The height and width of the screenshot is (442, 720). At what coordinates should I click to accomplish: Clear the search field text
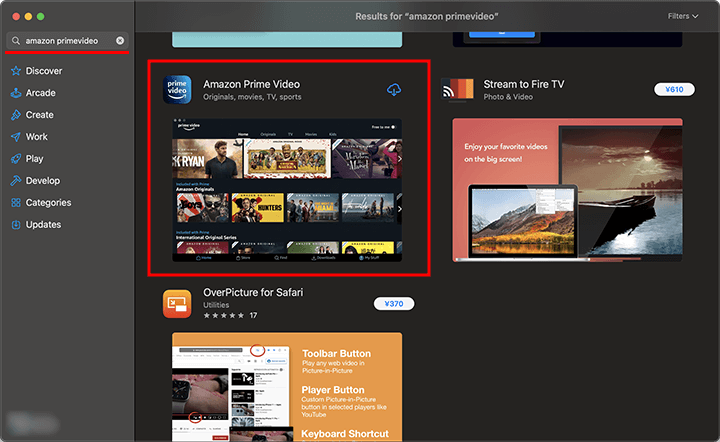point(120,40)
